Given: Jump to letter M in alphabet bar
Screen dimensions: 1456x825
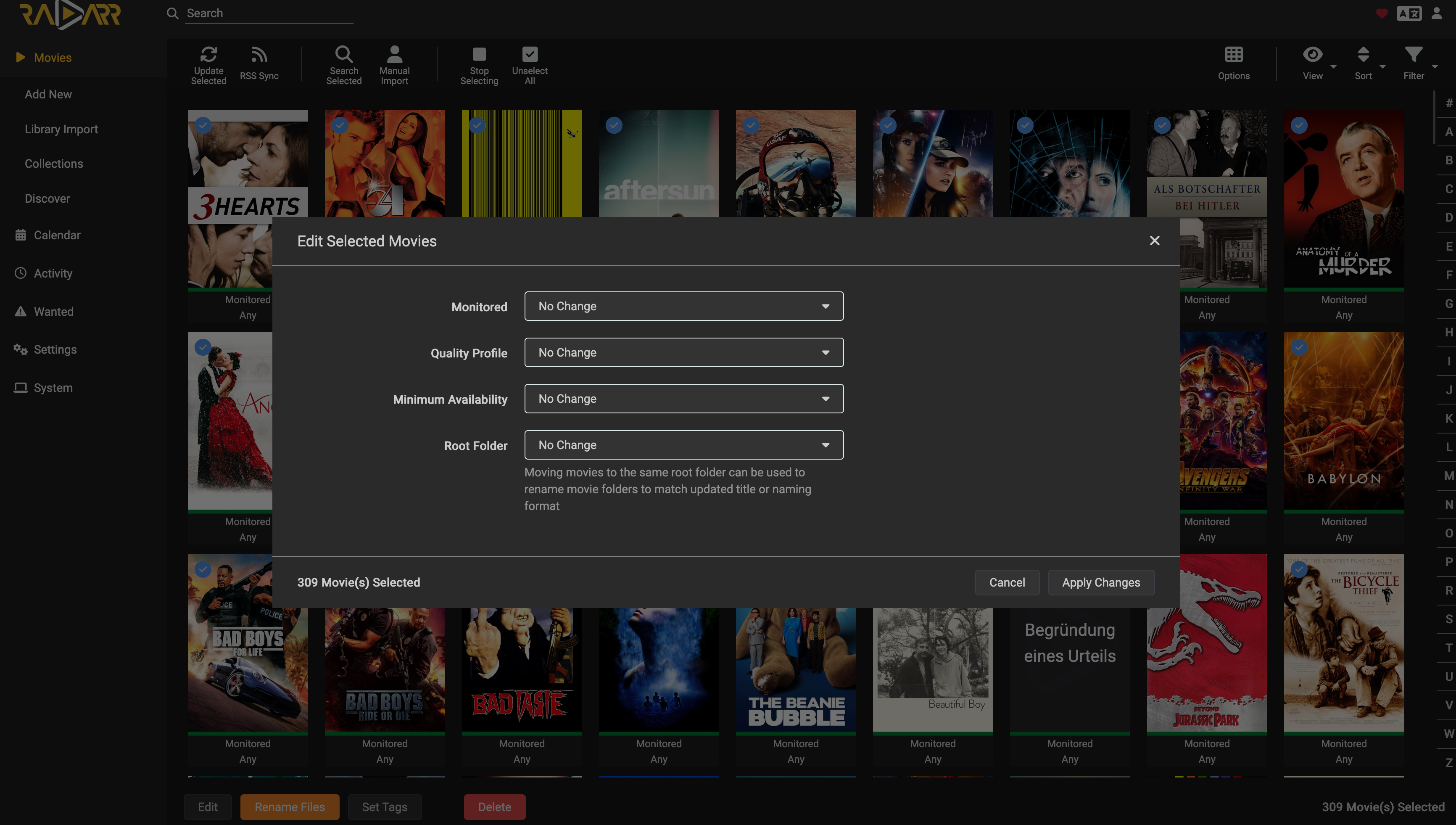Looking at the screenshot, I should 1448,476.
